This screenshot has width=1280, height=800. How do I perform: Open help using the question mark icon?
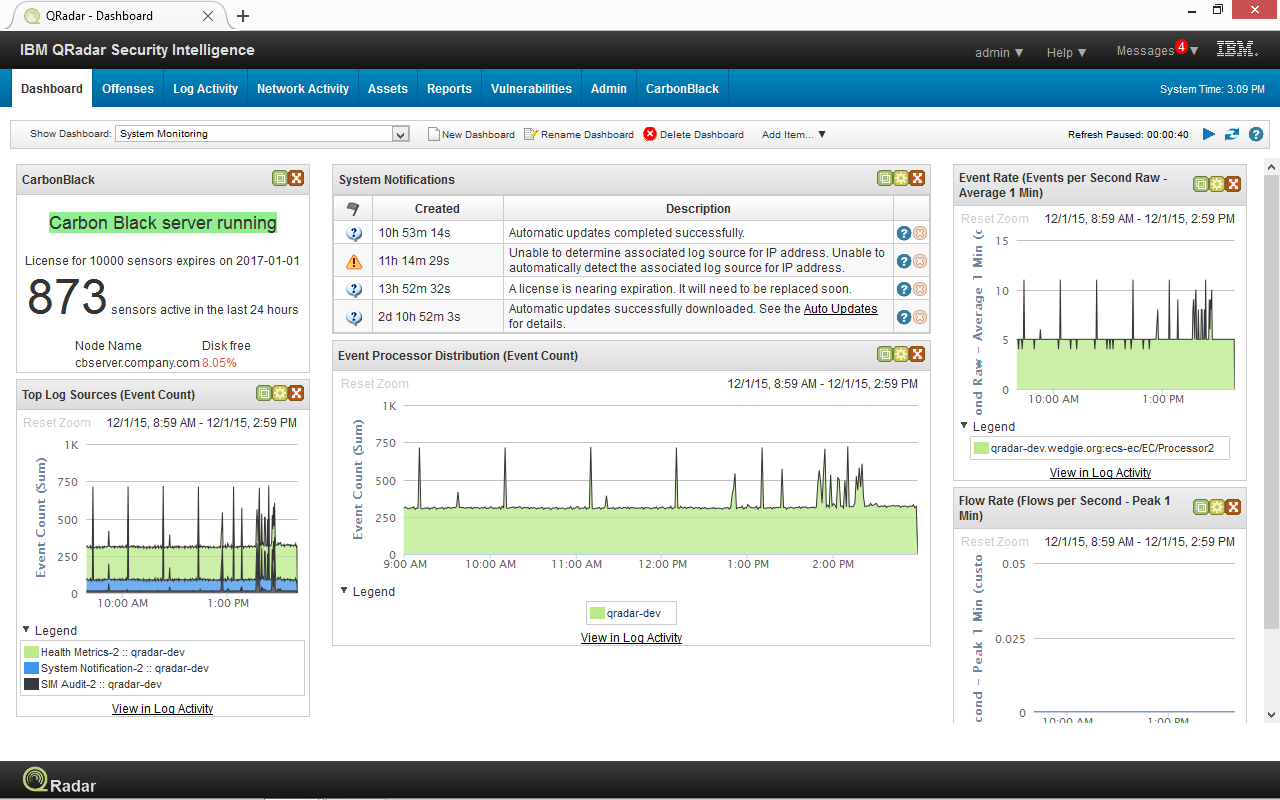pos(1258,134)
